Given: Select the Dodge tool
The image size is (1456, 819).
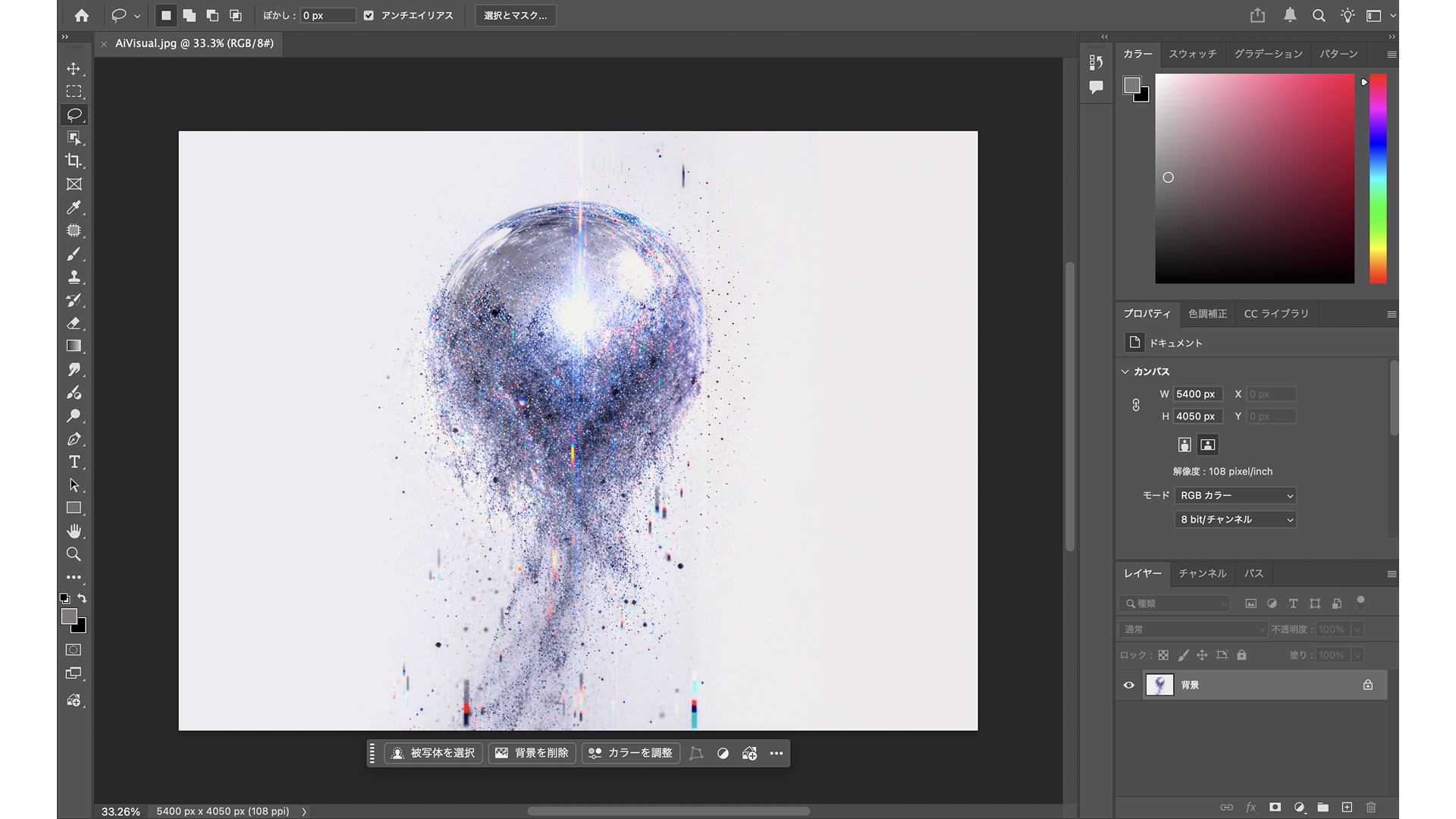Looking at the screenshot, I should [x=74, y=416].
